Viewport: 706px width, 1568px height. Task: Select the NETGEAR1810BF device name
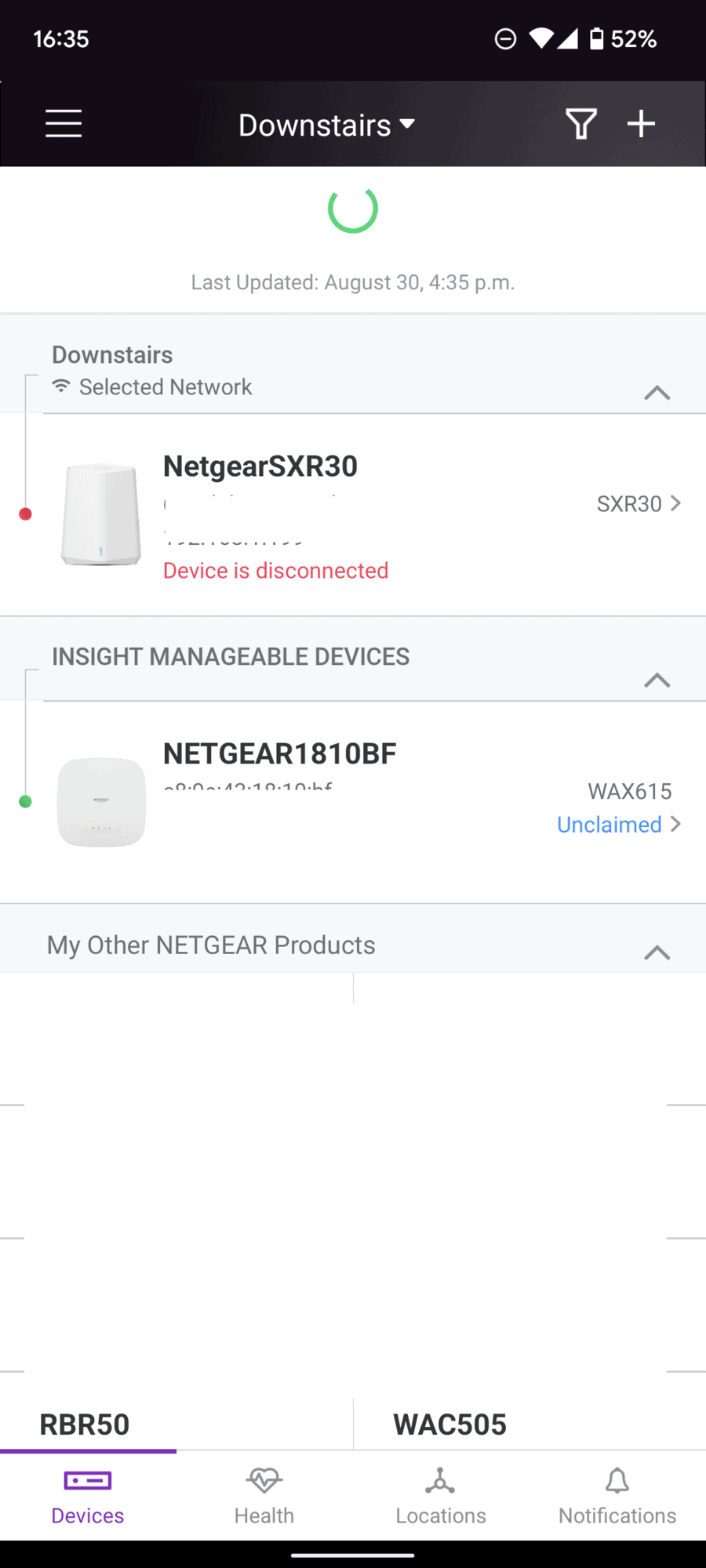(x=279, y=754)
